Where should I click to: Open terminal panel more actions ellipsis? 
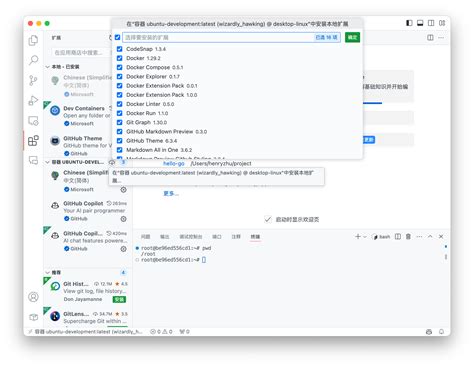tap(419, 237)
